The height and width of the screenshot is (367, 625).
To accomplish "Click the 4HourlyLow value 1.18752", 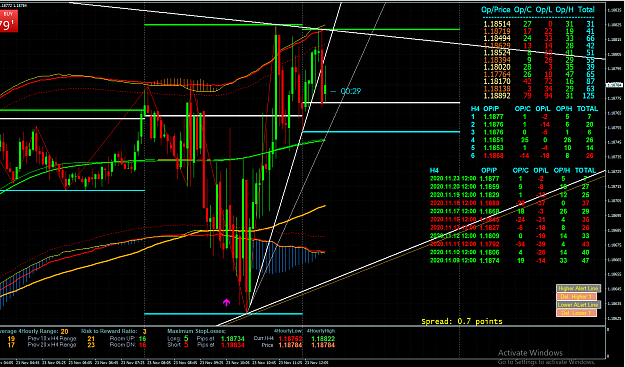I will (x=291, y=339).
